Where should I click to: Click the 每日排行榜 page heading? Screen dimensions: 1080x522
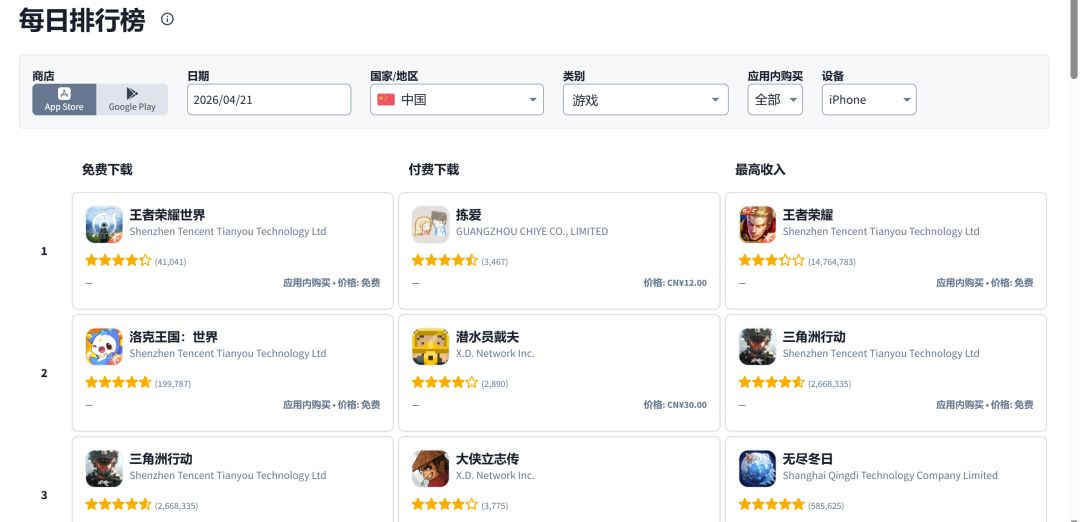(x=82, y=20)
